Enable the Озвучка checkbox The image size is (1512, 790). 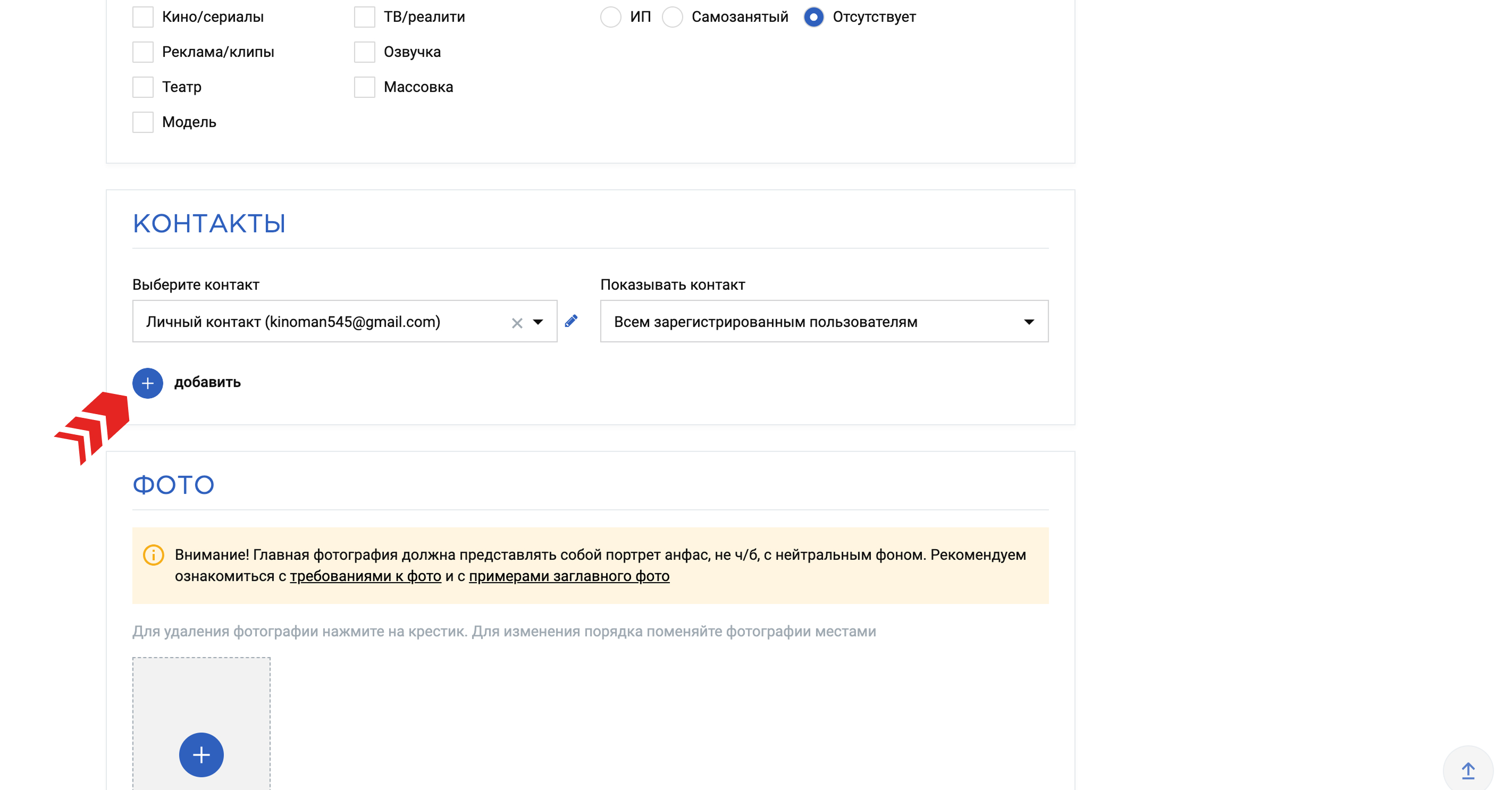pos(365,52)
